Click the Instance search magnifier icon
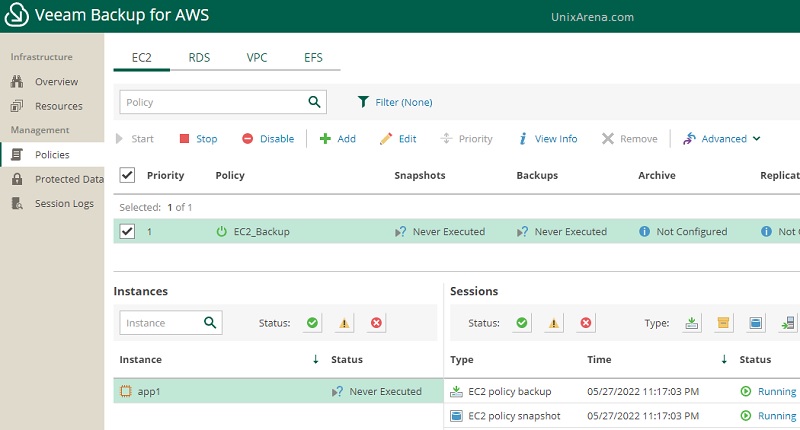Image resolution: width=800 pixels, height=430 pixels. (x=210, y=322)
